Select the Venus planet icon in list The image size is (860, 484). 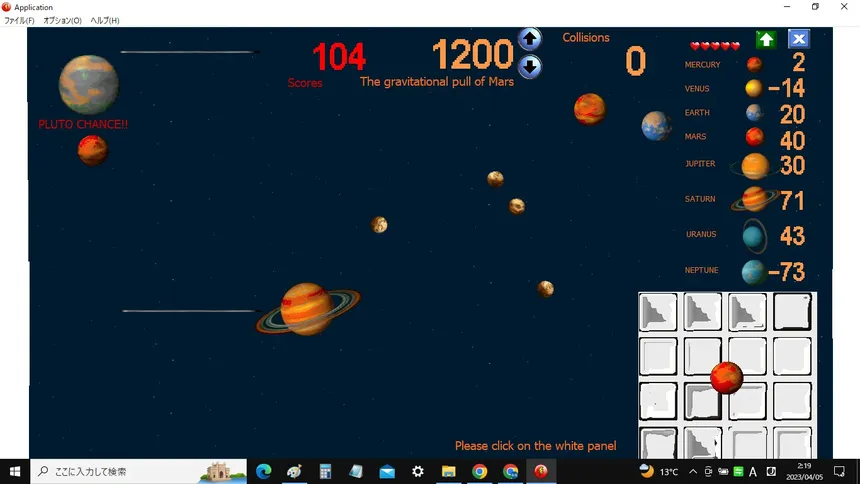[x=754, y=88]
